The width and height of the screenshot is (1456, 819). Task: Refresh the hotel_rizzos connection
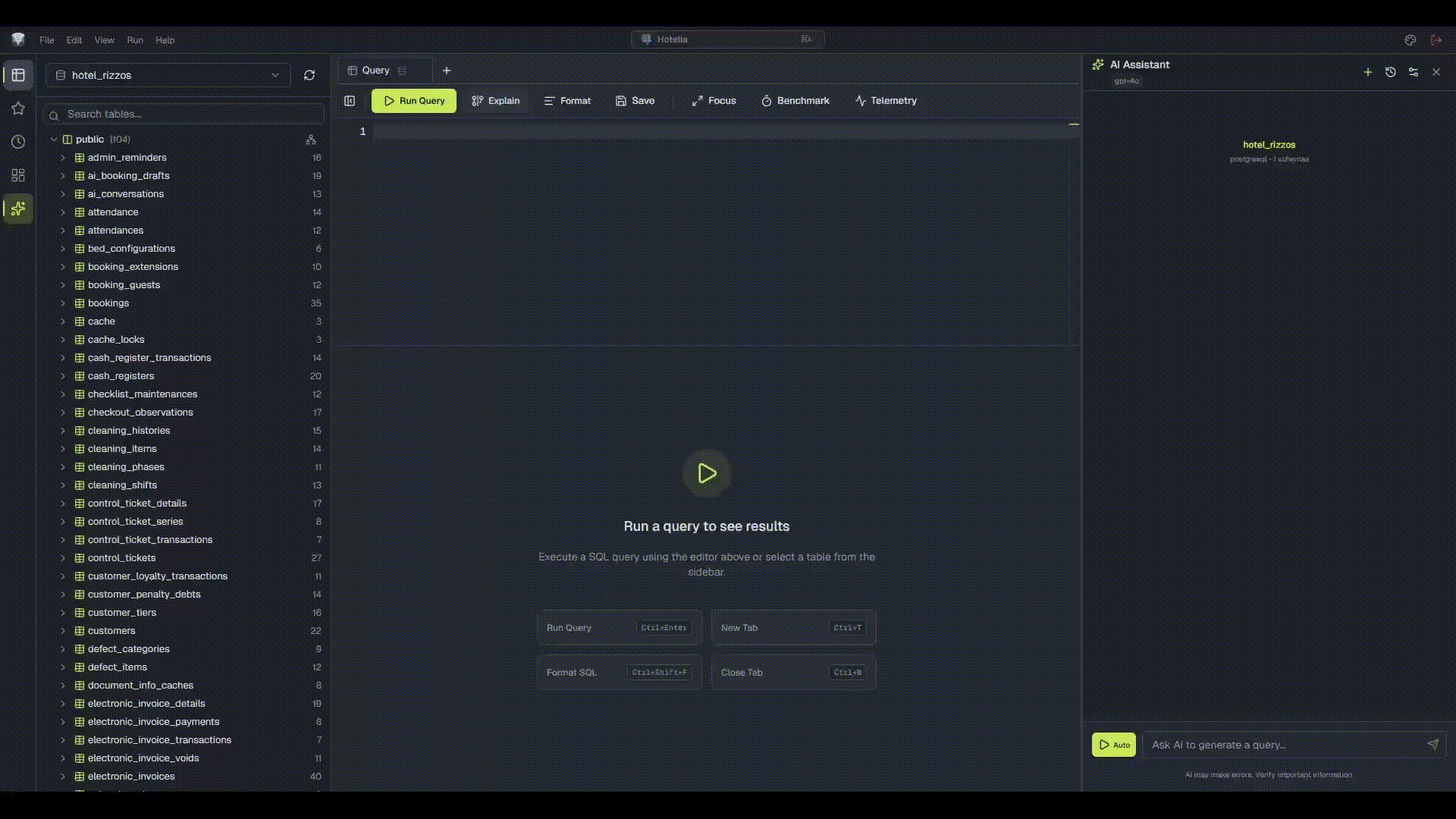point(309,75)
